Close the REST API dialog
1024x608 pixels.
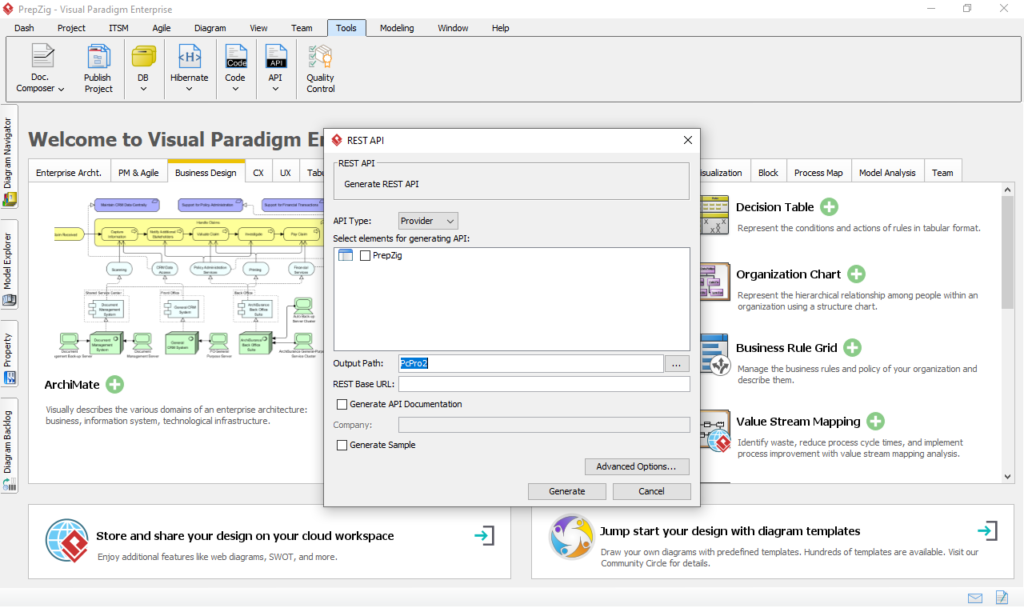(688, 140)
